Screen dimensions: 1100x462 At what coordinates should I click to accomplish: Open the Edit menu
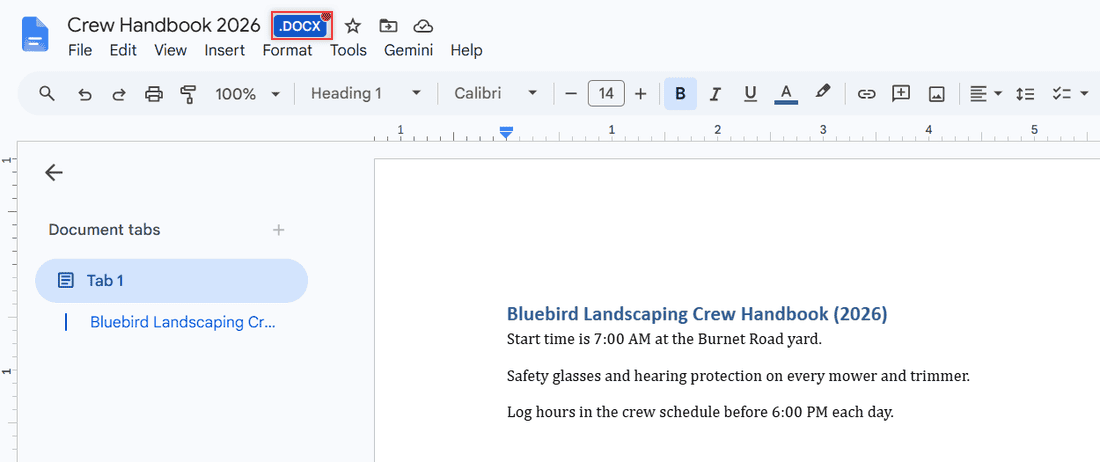point(123,50)
